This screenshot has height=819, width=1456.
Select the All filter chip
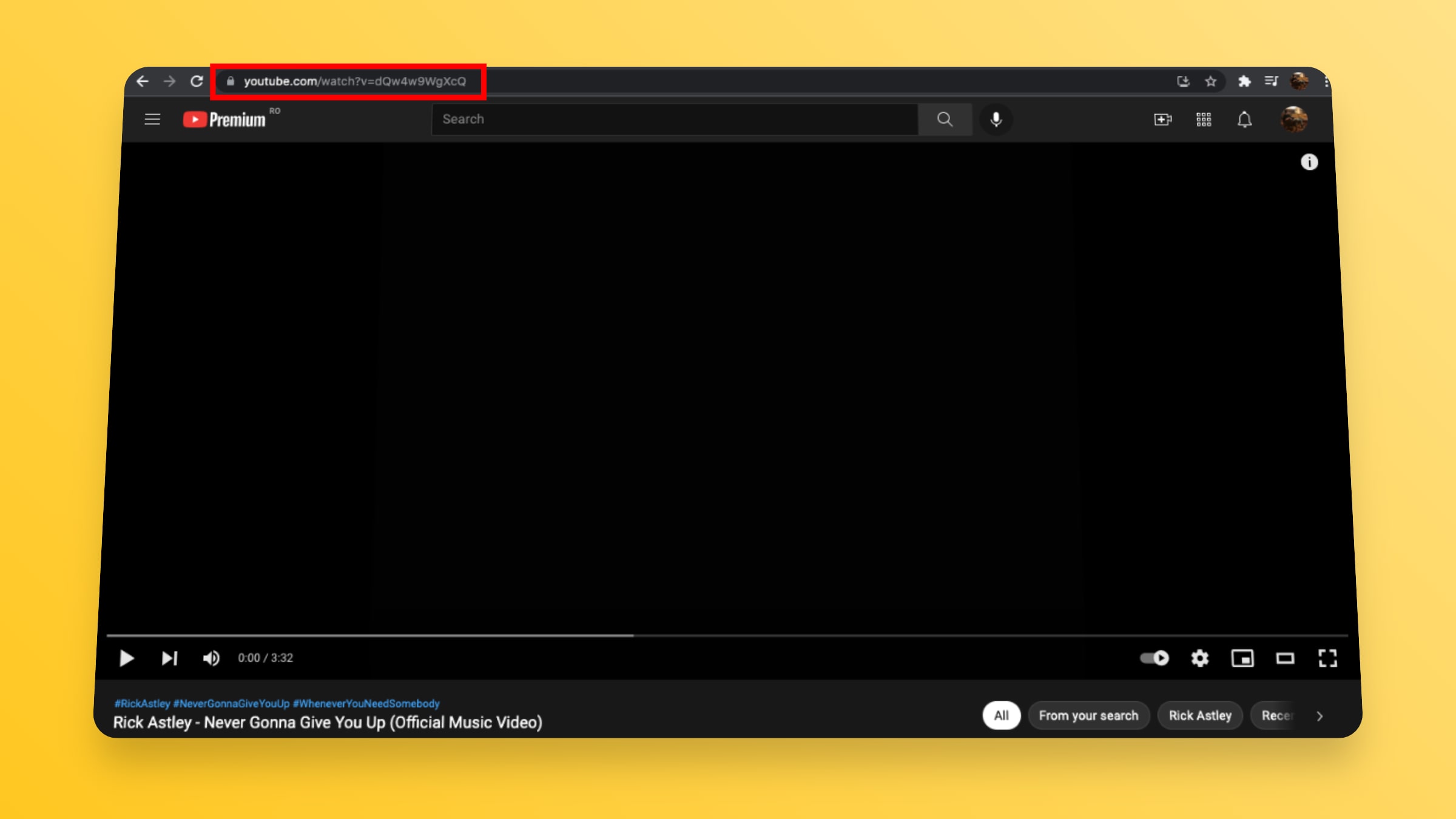pyautogui.click(x=1001, y=716)
